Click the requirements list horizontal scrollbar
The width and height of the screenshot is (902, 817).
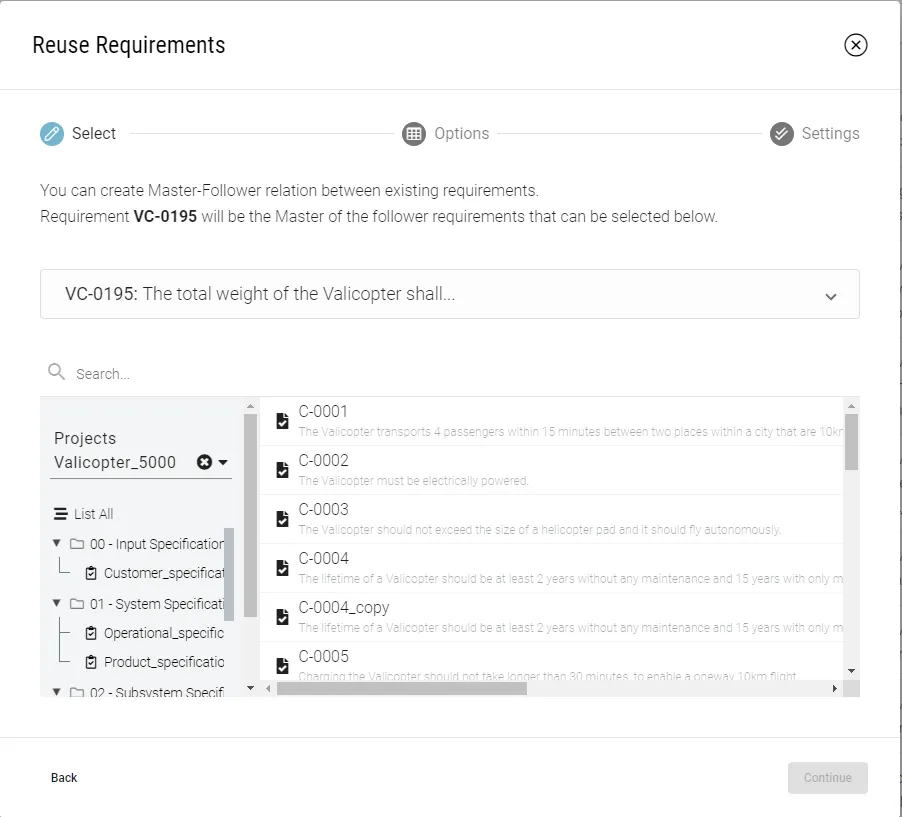tap(402, 688)
